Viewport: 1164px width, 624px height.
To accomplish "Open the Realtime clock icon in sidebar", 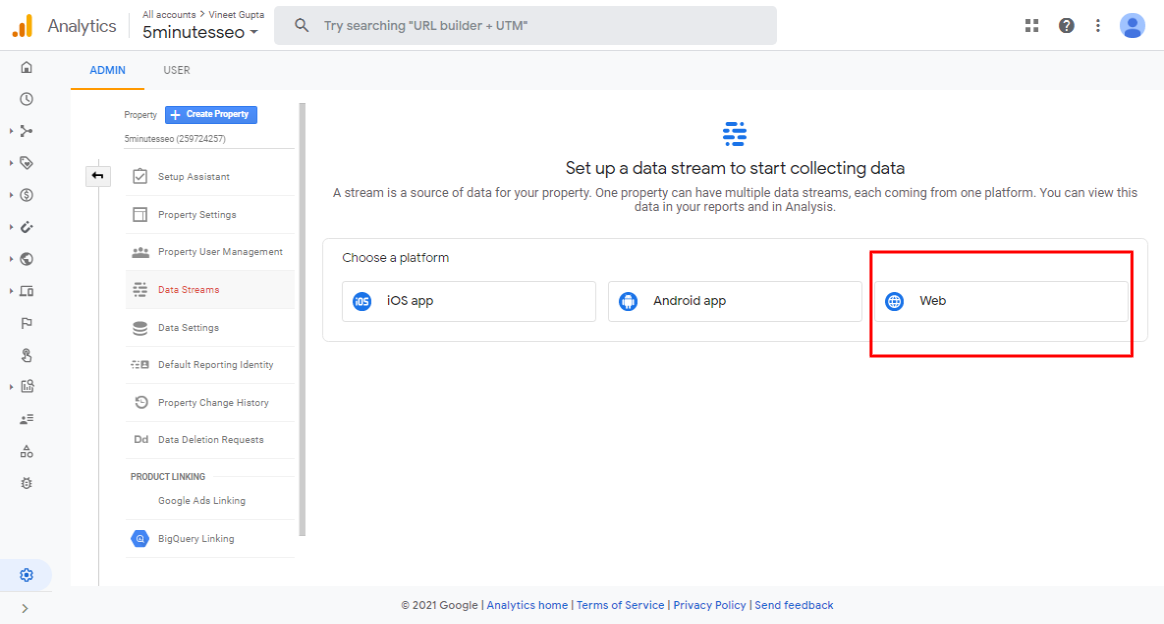I will pyautogui.click(x=26, y=99).
